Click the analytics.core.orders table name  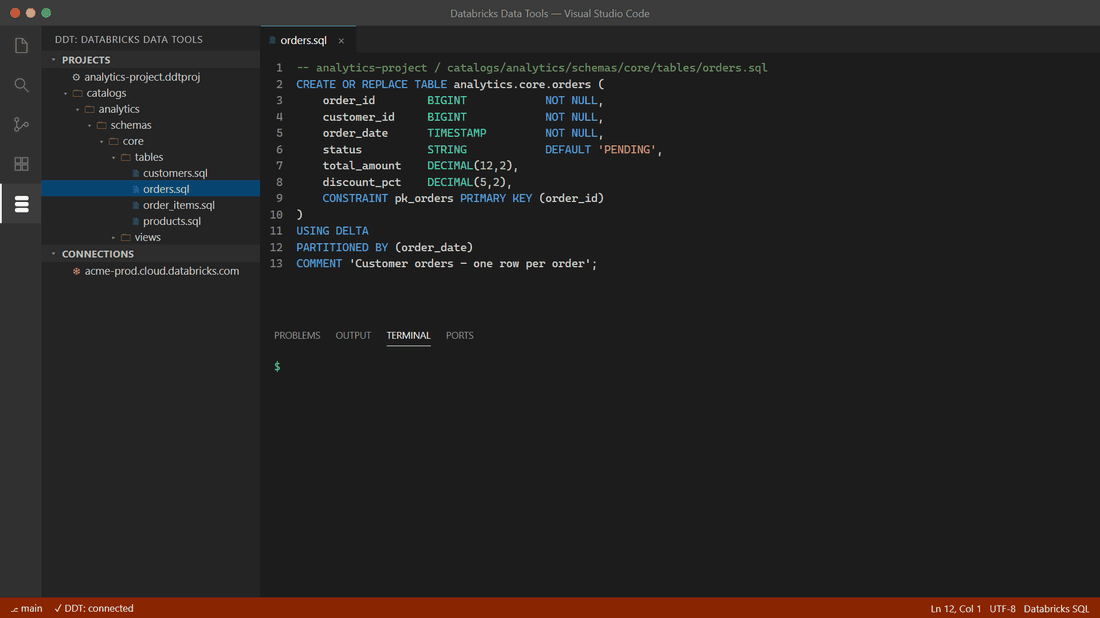(x=522, y=84)
